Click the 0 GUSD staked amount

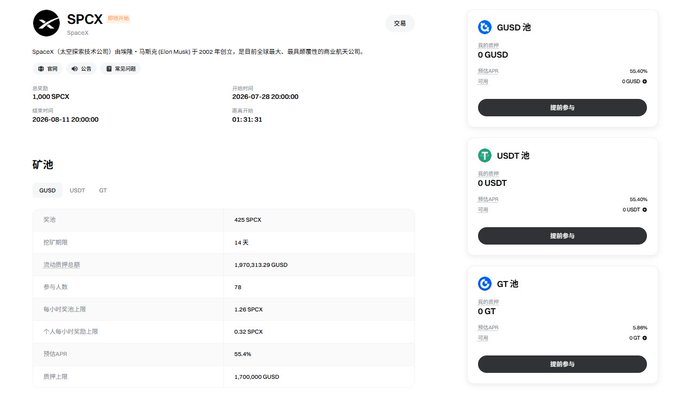[493, 55]
